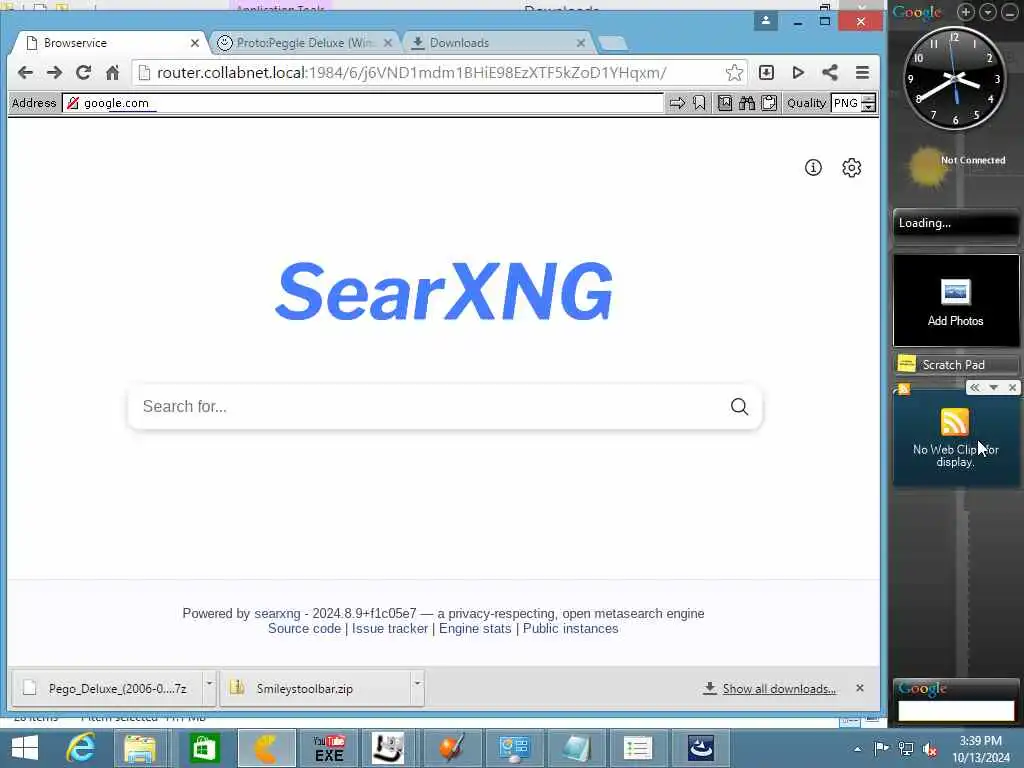Click the play-arrow toolbar icon
The image size is (1024, 768).
(x=797, y=72)
